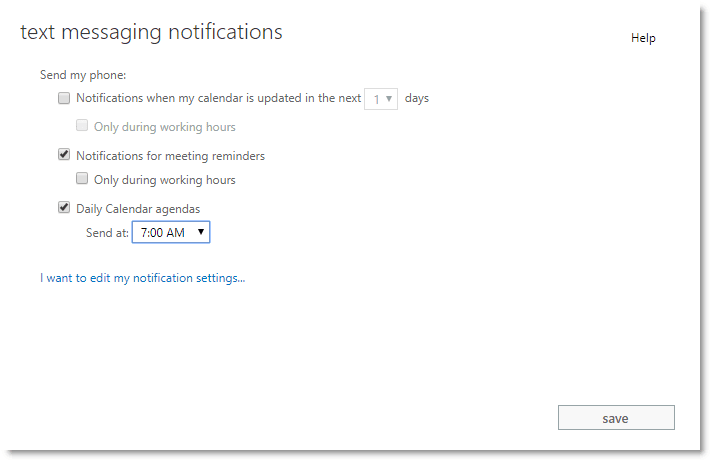Uncheck Daily Calendar agendas checkbox
Image resolution: width=710 pixels, height=460 pixels.
[64, 208]
